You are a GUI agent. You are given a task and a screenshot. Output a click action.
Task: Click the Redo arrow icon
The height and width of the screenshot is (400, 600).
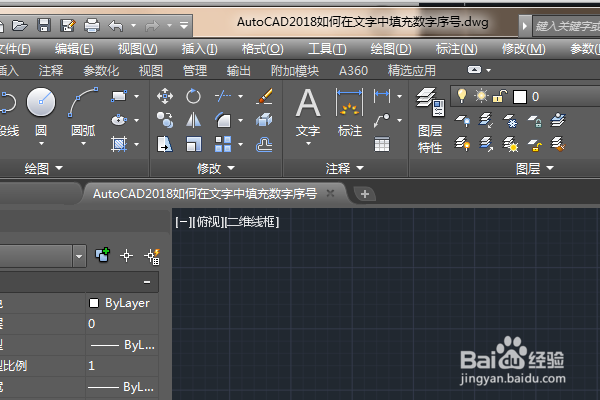[152, 26]
